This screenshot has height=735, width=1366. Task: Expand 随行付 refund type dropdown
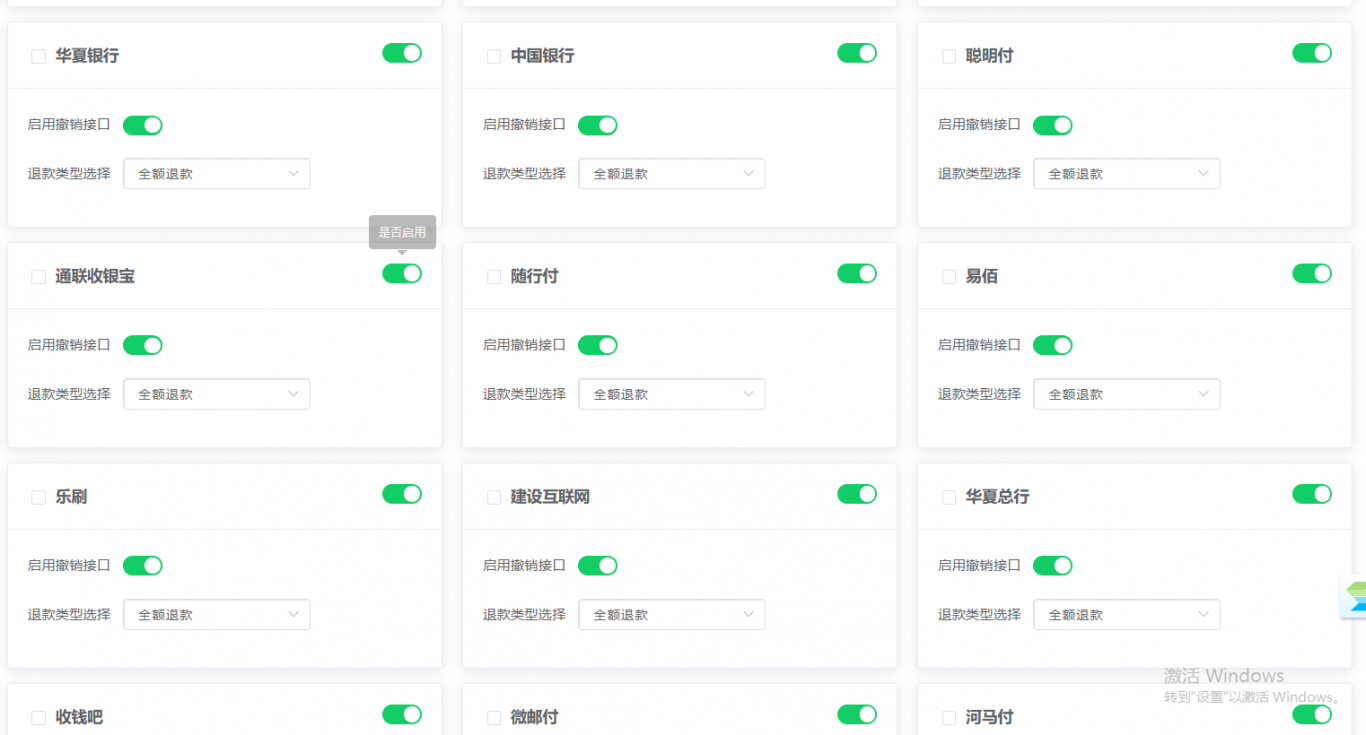672,394
